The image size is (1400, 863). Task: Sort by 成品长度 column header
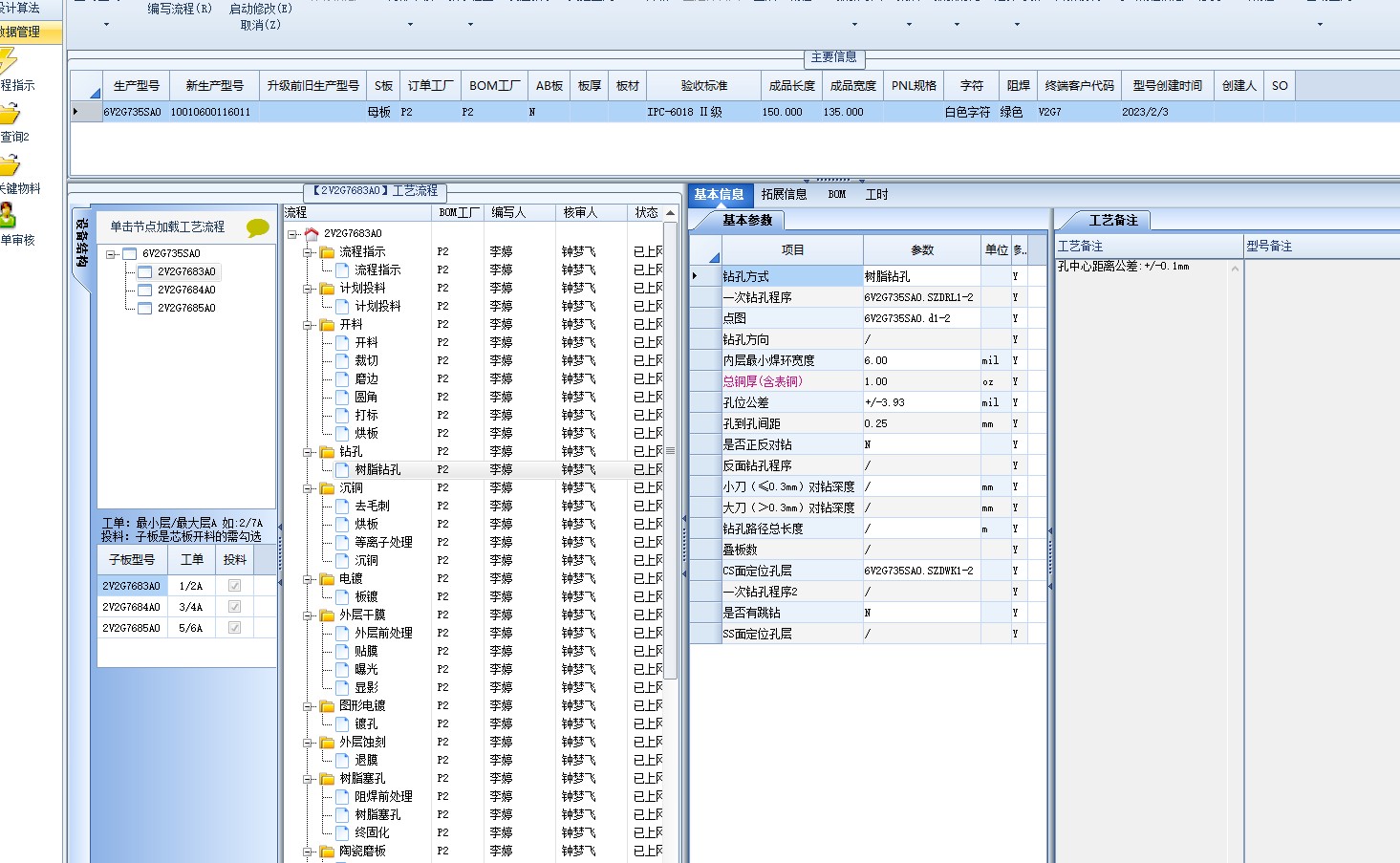792,85
